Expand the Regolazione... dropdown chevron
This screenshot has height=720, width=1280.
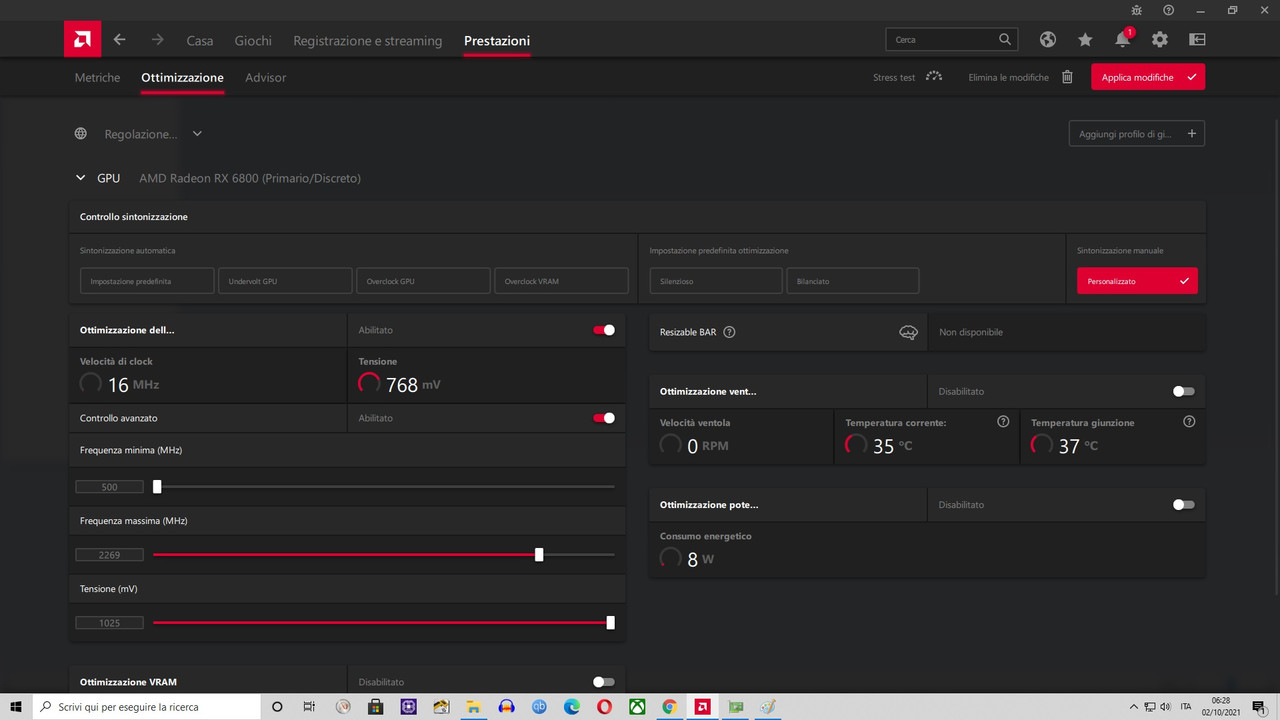coord(197,134)
